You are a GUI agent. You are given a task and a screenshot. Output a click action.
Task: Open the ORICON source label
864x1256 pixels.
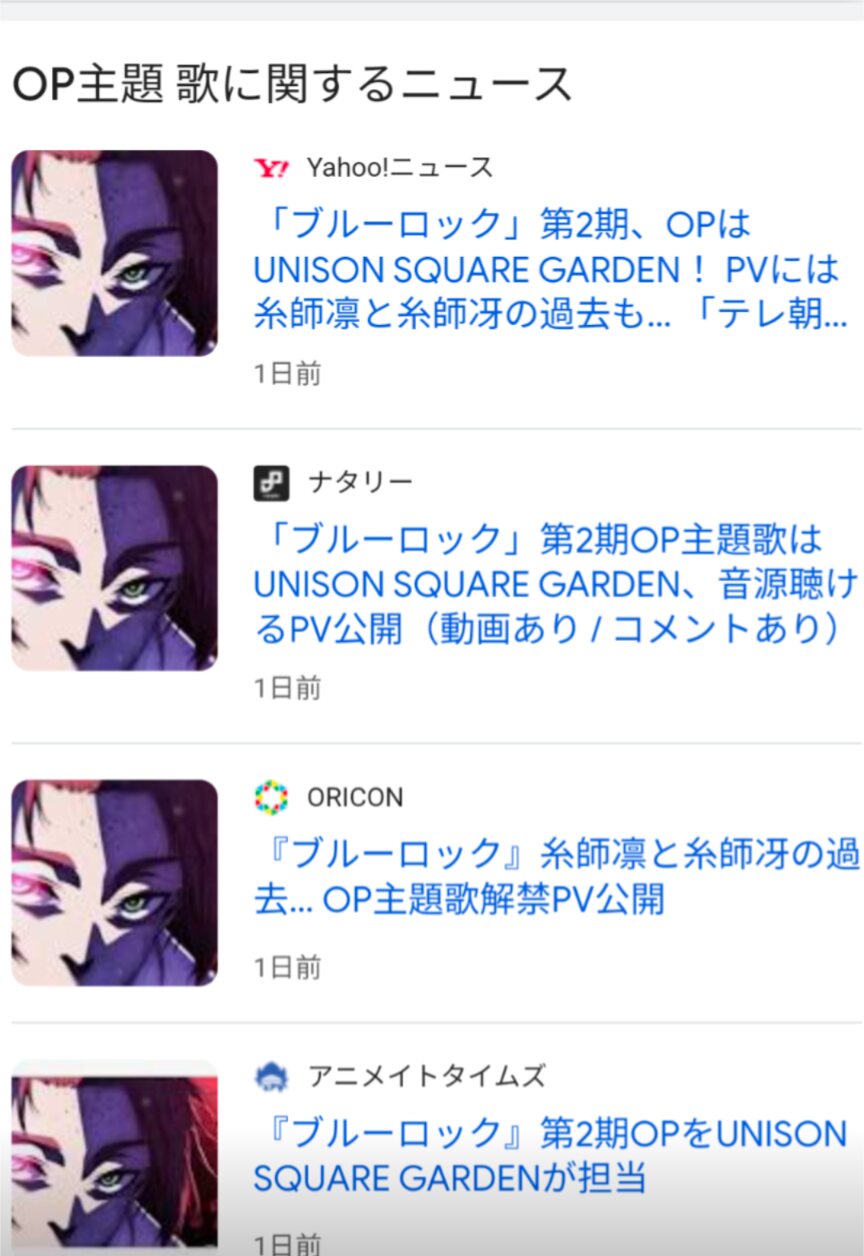[x=355, y=798]
